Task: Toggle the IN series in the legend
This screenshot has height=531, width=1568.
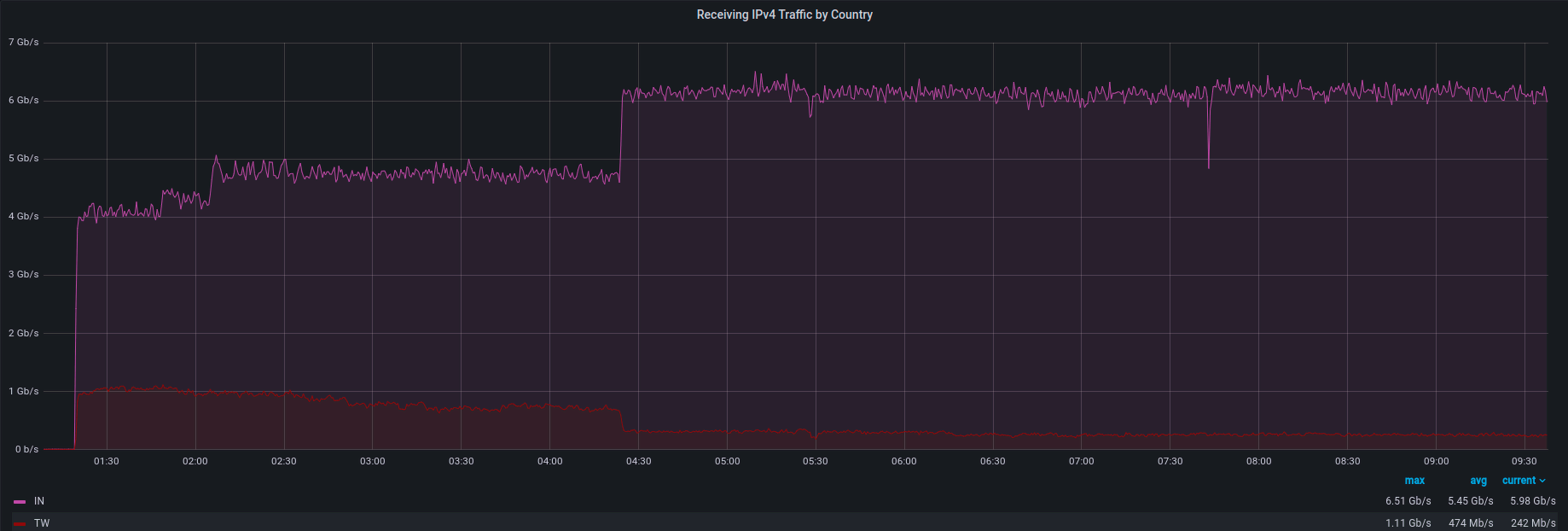Action: click(x=39, y=501)
